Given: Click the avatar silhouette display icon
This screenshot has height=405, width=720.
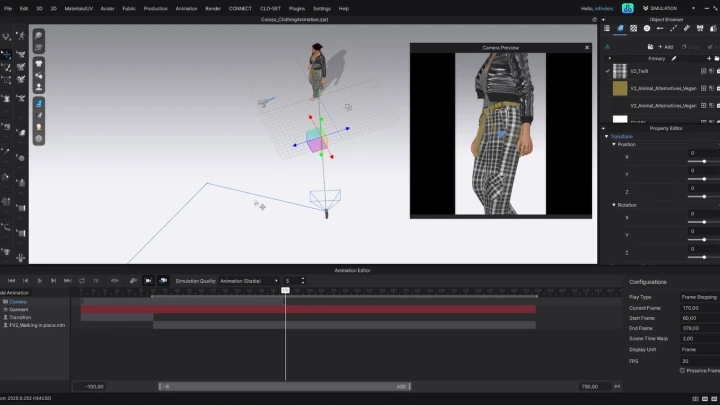Looking at the screenshot, I should click(39, 87).
